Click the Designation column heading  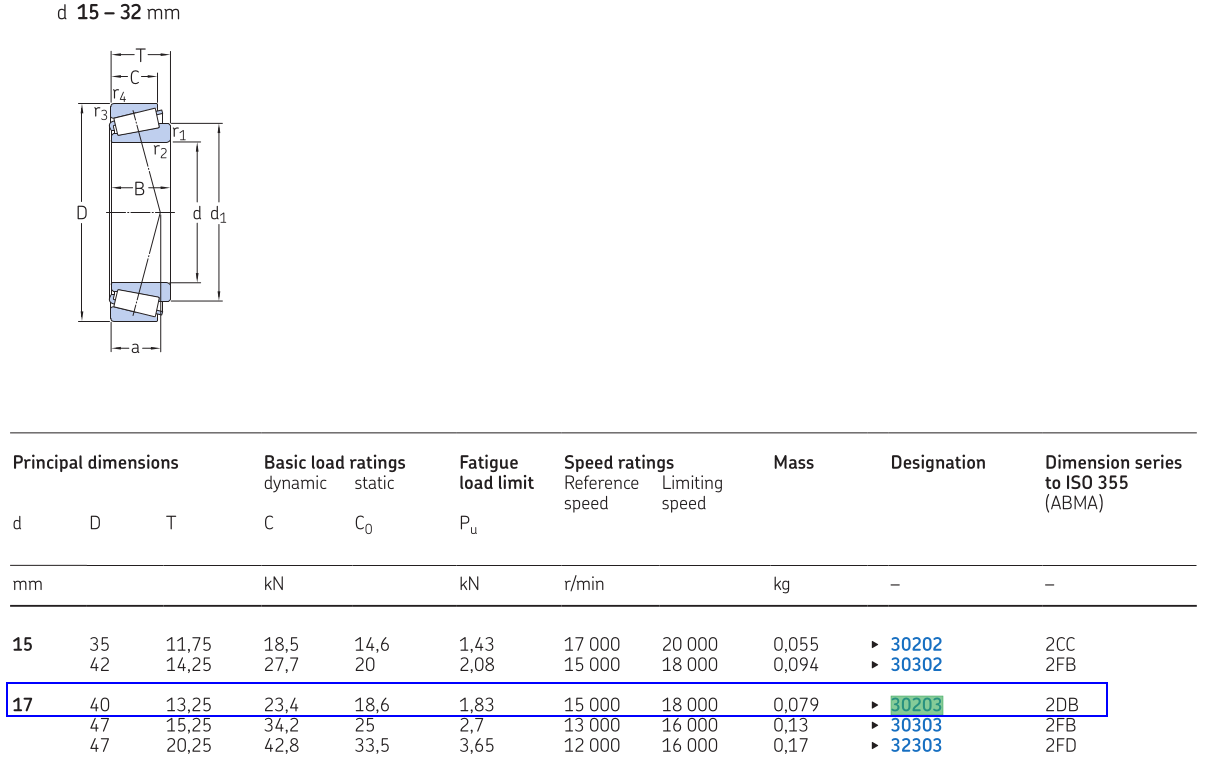click(x=937, y=462)
